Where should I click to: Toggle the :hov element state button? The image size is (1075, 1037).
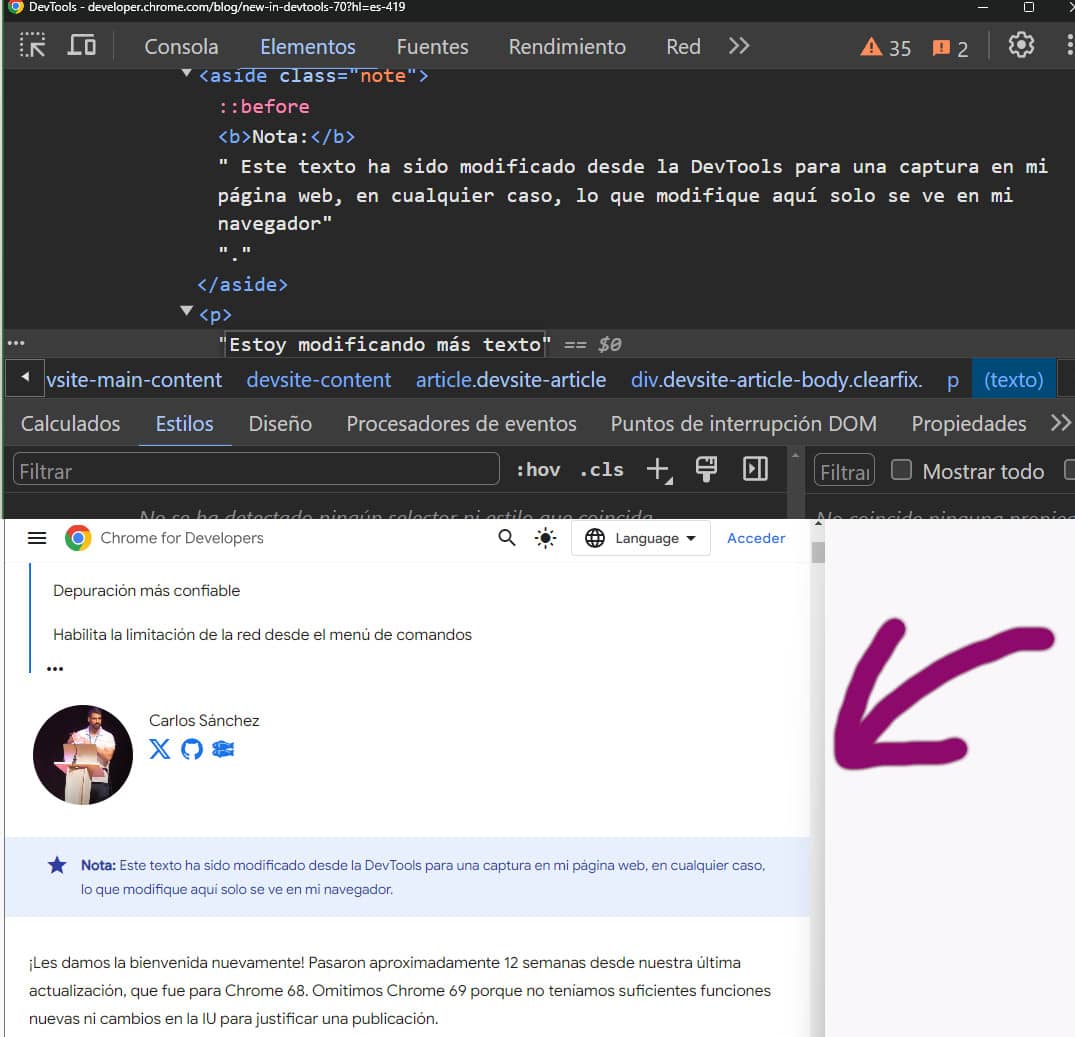pyautogui.click(x=538, y=470)
